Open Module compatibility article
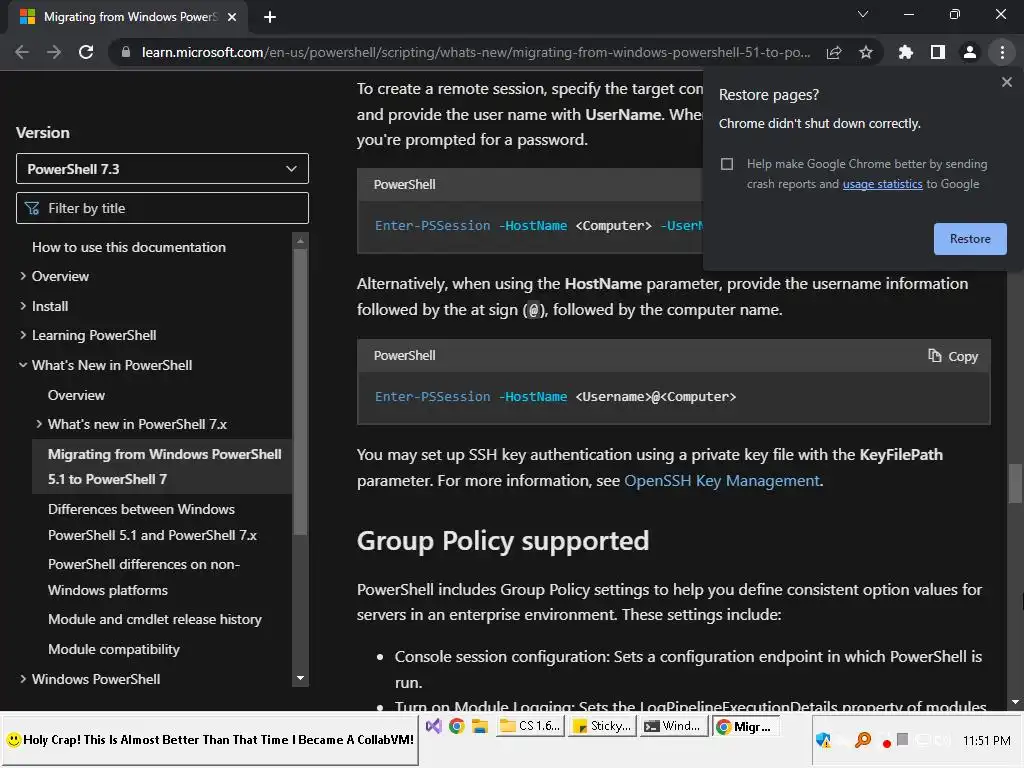The height and width of the screenshot is (768, 1024). pyautogui.click(x=114, y=649)
